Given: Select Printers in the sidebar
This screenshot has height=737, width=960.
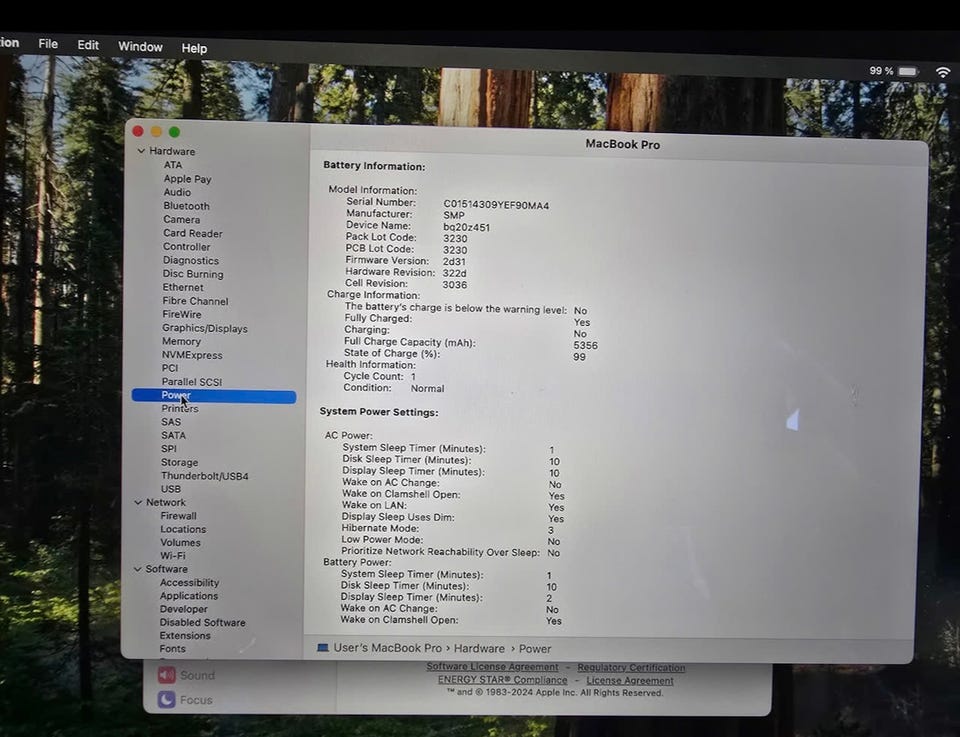Looking at the screenshot, I should point(179,408).
